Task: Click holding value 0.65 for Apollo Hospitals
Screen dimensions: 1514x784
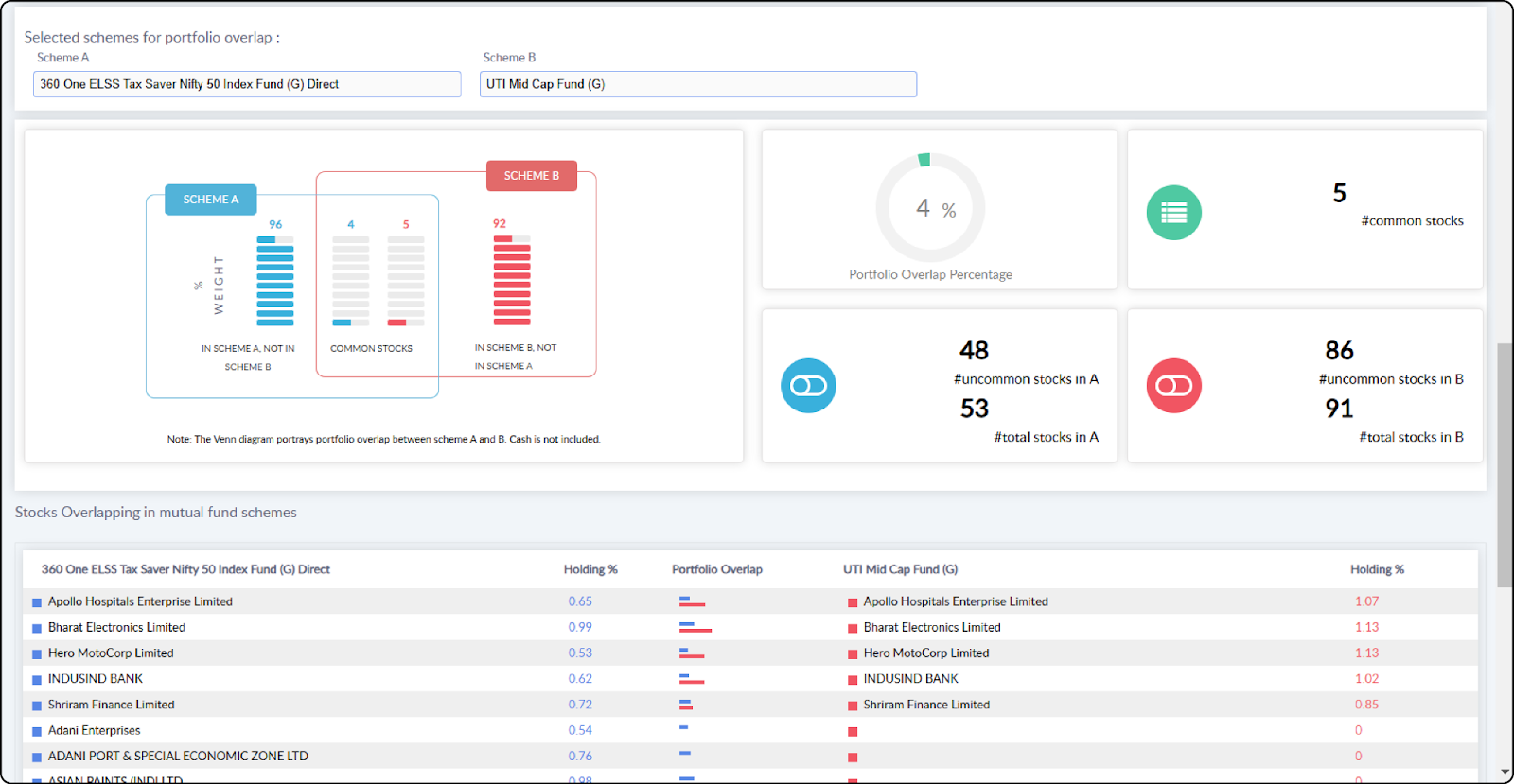Action: point(580,601)
